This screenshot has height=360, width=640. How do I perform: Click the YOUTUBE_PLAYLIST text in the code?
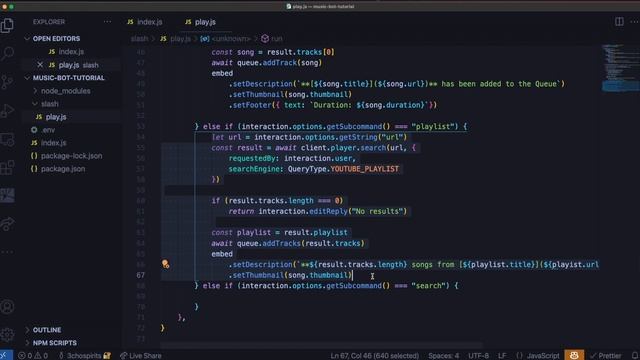(x=364, y=169)
